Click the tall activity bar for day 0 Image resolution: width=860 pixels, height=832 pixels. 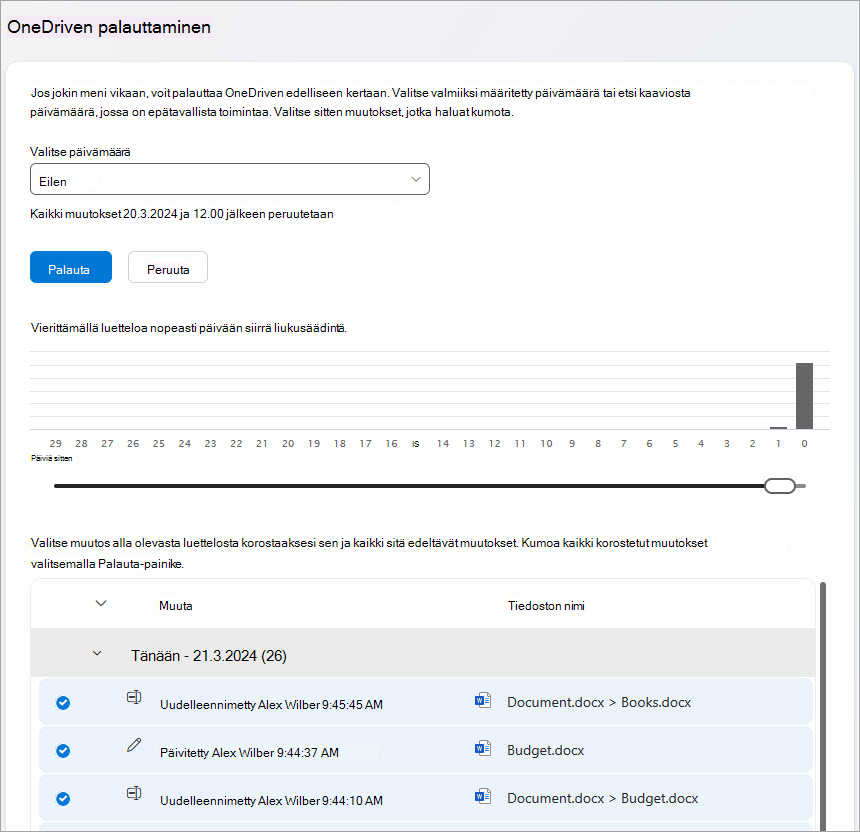pyautogui.click(x=804, y=396)
